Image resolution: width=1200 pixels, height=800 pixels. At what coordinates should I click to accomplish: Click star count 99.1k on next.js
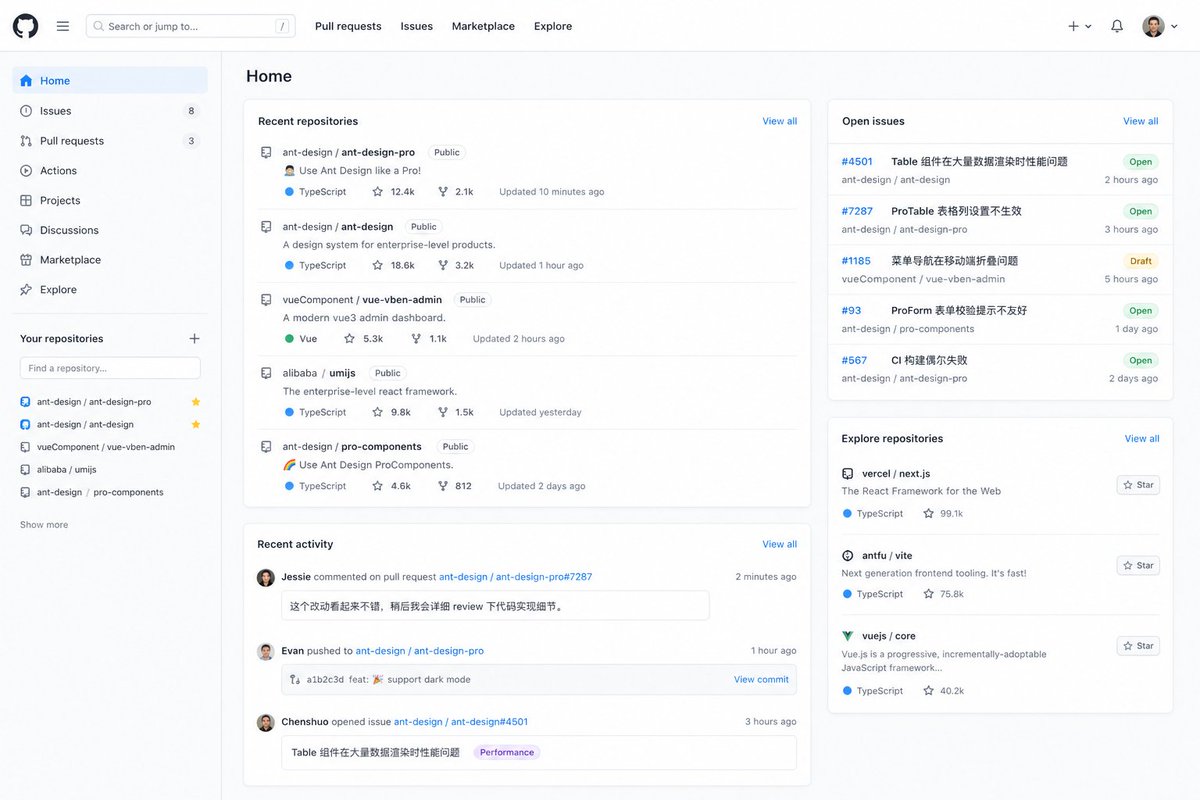(x=943, y=514)
